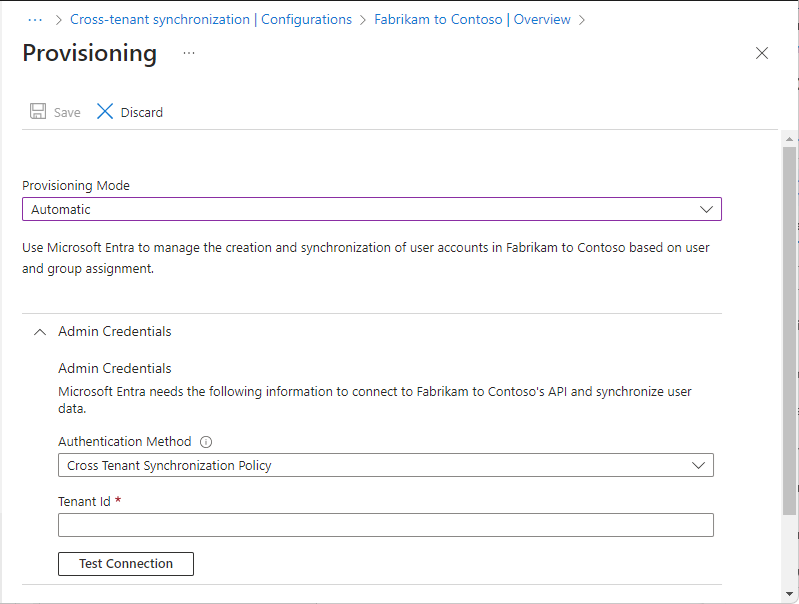Open the ellipsis menu beside Provisioning title

[189, 54]
